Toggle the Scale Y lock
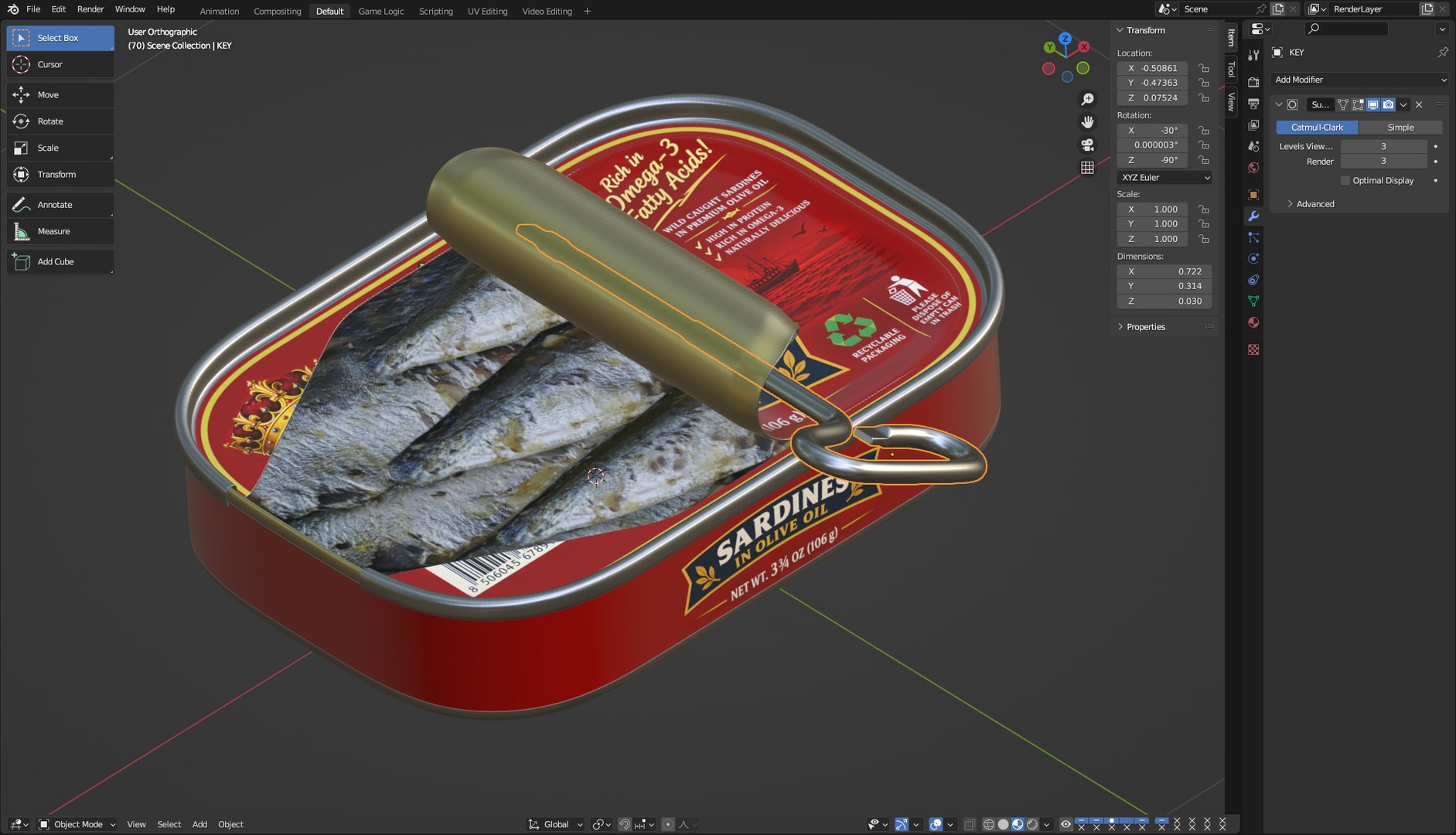 coord(1204,224)
